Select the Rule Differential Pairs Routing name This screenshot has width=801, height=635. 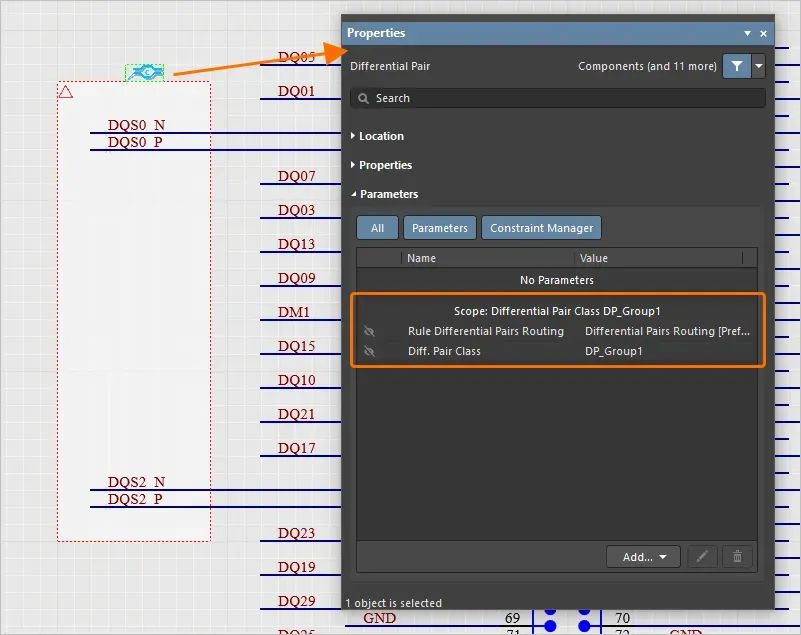pos(486,331)
